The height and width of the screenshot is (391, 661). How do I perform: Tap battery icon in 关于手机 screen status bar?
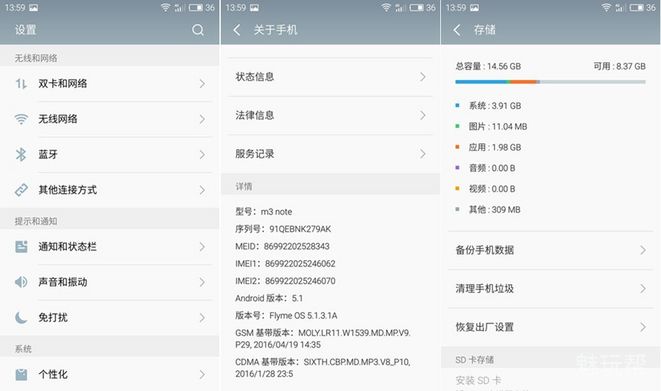pos(416,7)
